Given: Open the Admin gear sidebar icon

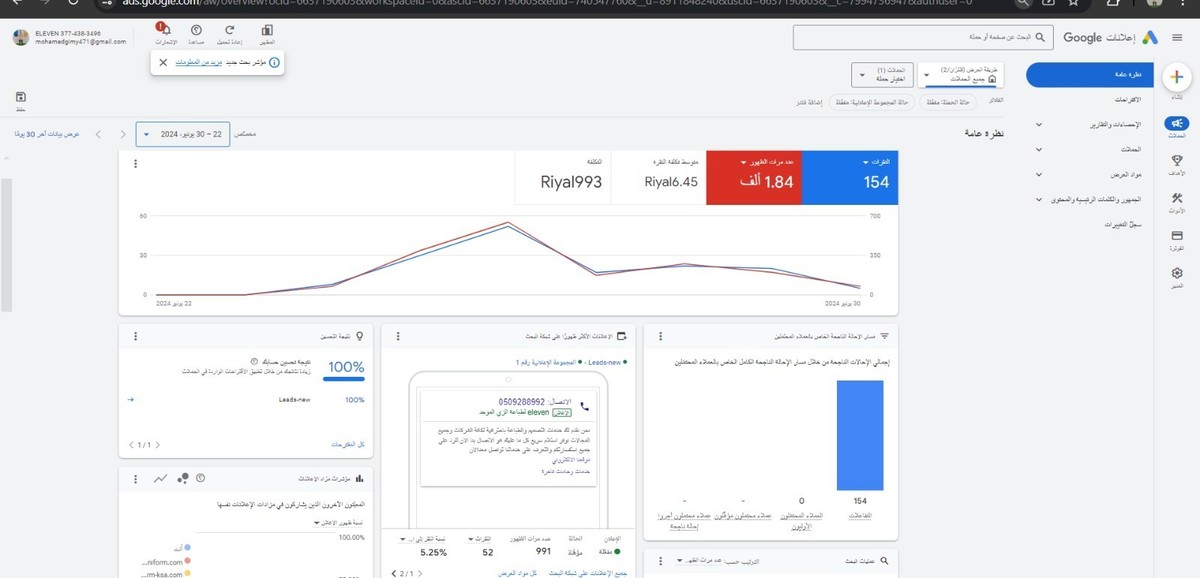Looking at the screenshot, I should (1177, 275).
